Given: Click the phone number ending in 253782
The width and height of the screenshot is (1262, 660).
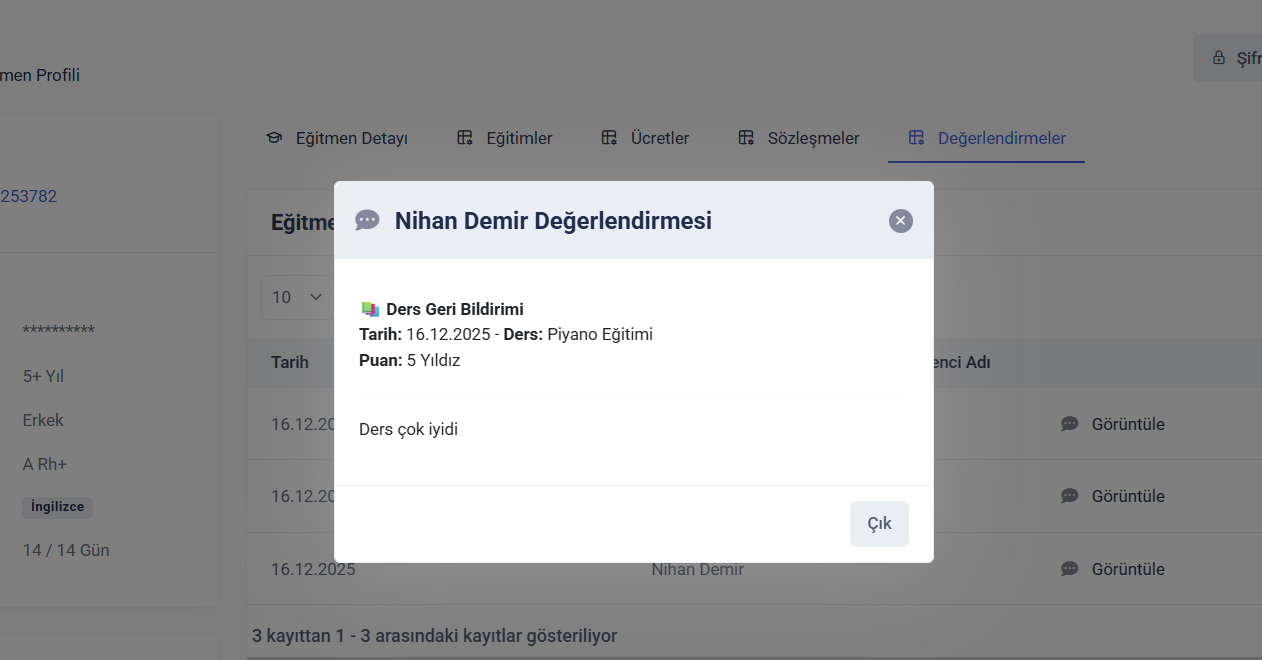Looking at the screenshot, I should click(x=28, y=196).
